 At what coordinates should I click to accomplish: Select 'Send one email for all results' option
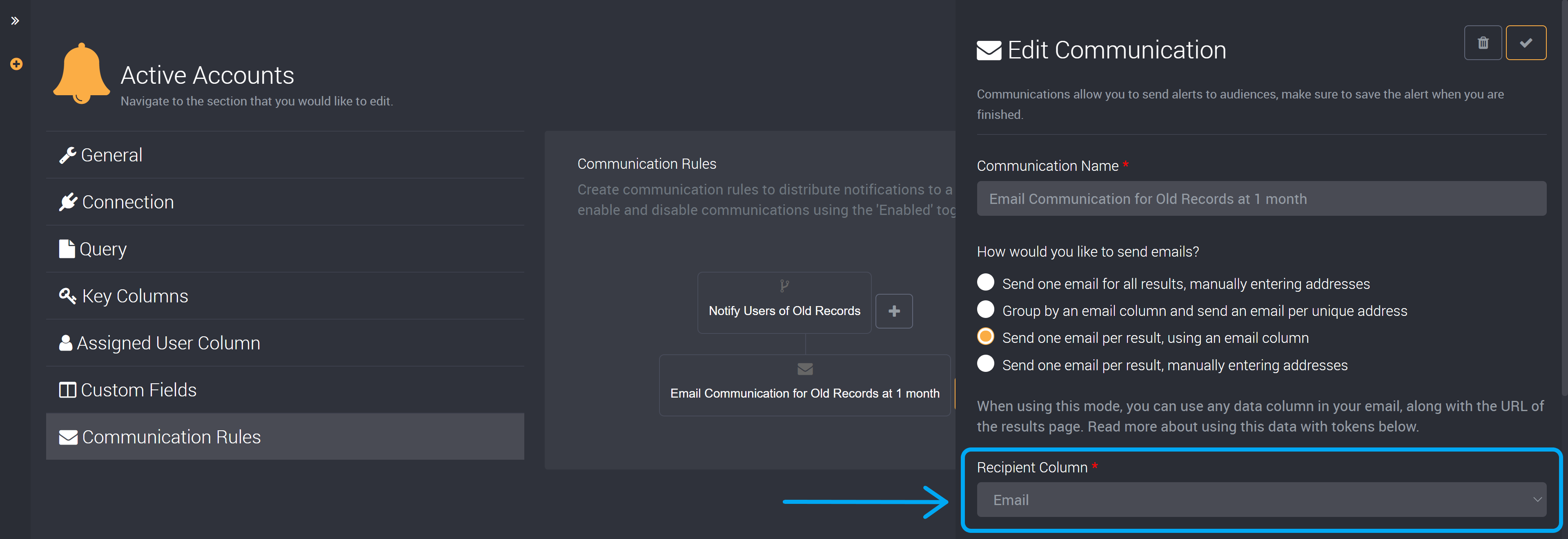[x=985, y=283]
